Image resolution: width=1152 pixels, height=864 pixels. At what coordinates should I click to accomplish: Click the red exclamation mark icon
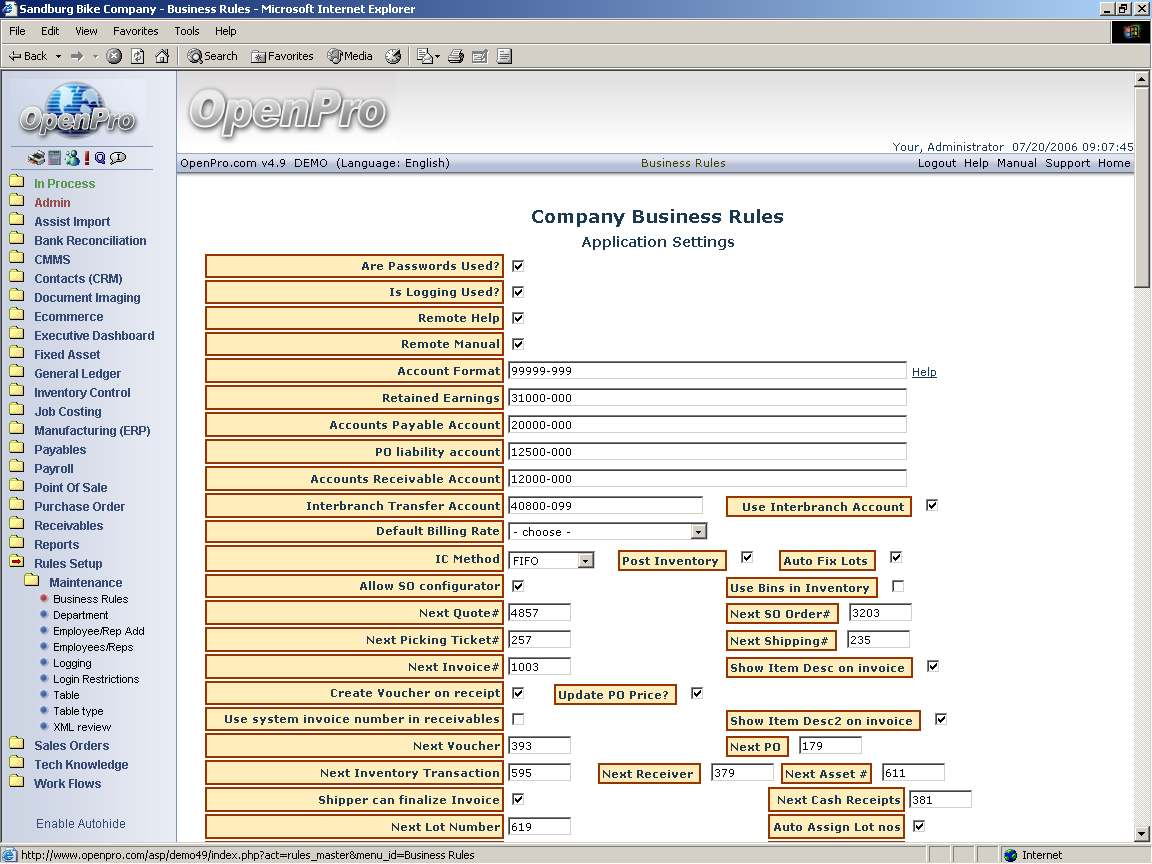pyautogui.click(x=87, y=158)
